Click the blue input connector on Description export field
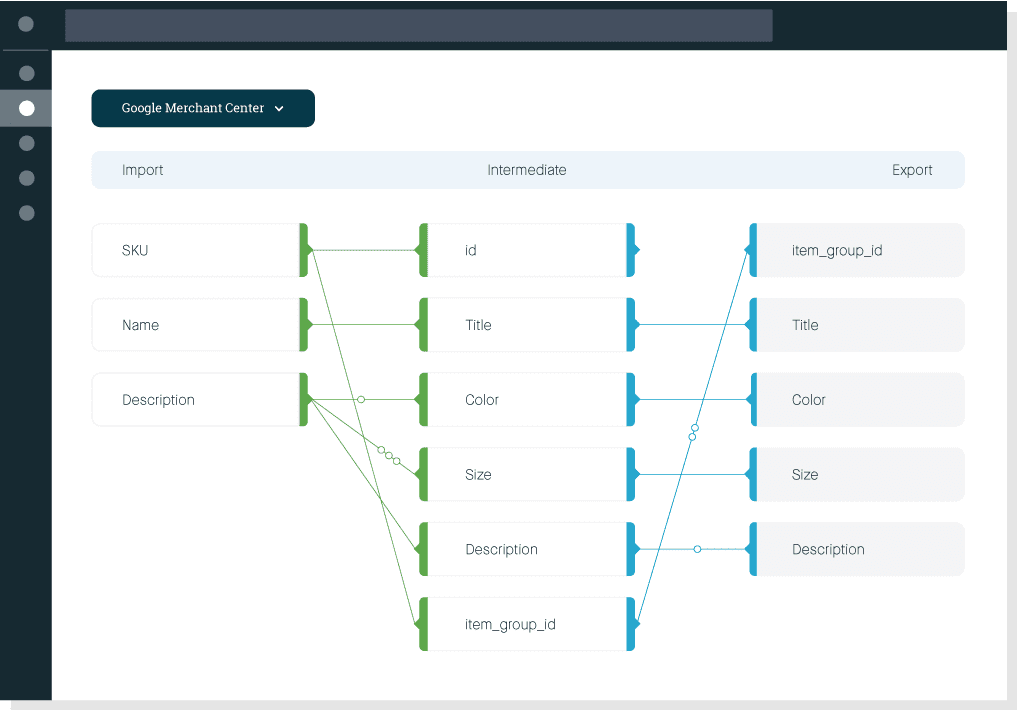This screenshot has width=1017, height=710. click(x=752, y=549)
